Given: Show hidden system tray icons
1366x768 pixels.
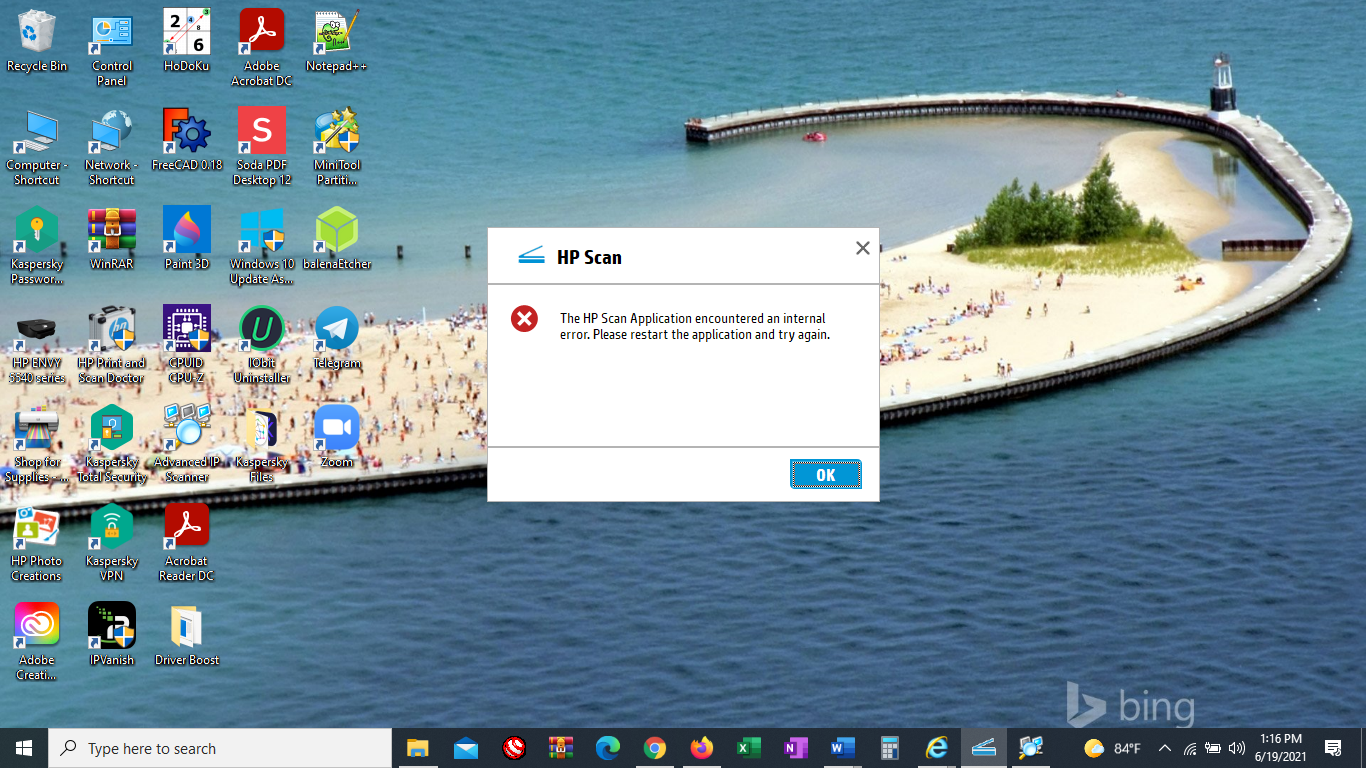Looking at the screenshot, I should [x=1164, y=748].
